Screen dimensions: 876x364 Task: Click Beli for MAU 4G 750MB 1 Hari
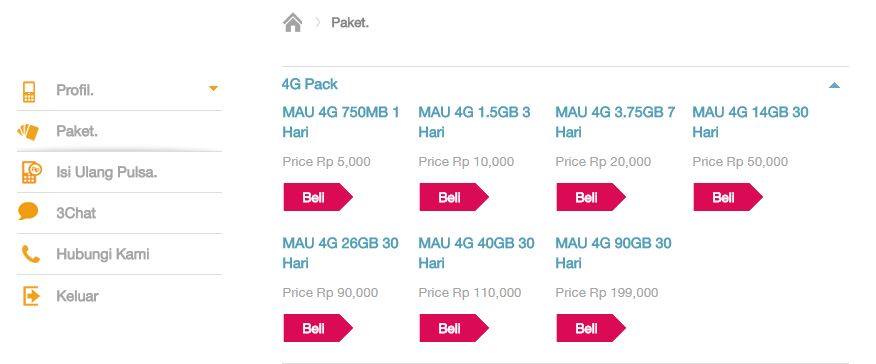pyautogui.click(x=318, y=197)
